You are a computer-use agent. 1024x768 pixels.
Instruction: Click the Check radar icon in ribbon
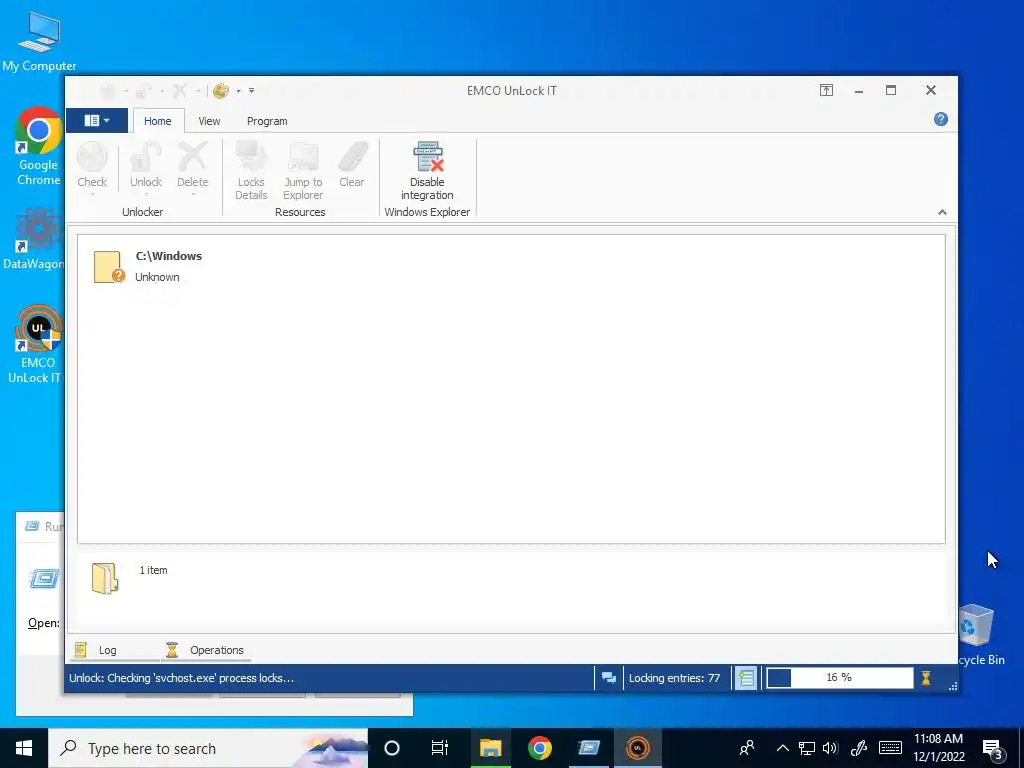(92, 157)
